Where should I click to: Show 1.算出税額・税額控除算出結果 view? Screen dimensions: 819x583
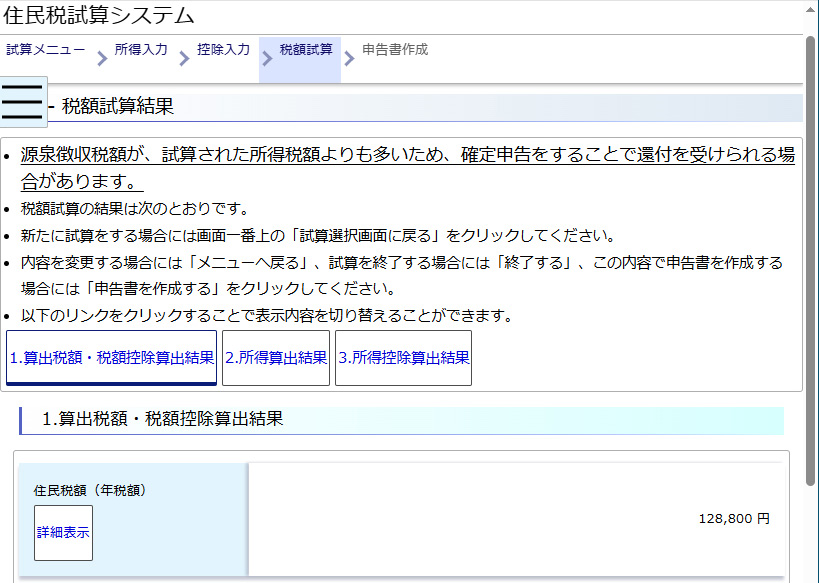tap(111, 358)
